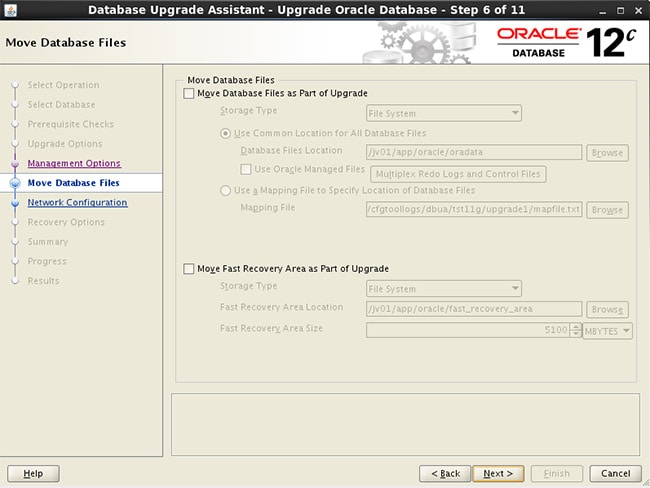650x488 pixels.
Task: Open the MBYTES unit dropdown
Action: pyautogui.click(x=607, y=331)
